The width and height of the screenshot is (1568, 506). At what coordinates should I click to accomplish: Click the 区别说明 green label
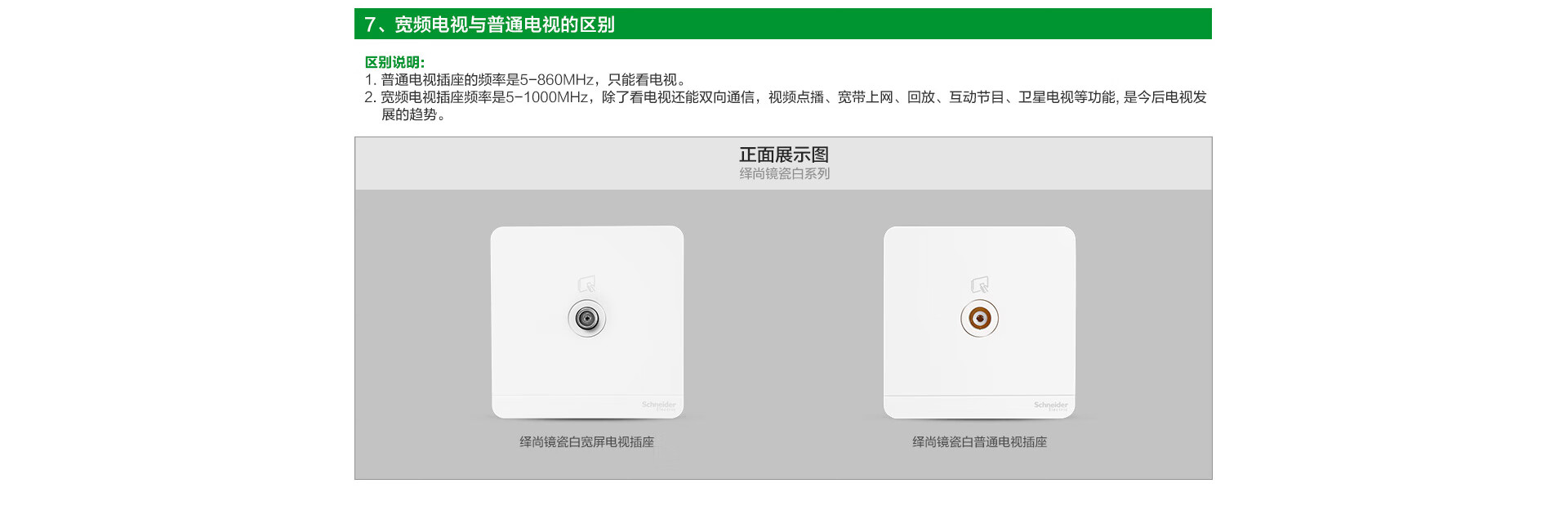pos(394,62)
